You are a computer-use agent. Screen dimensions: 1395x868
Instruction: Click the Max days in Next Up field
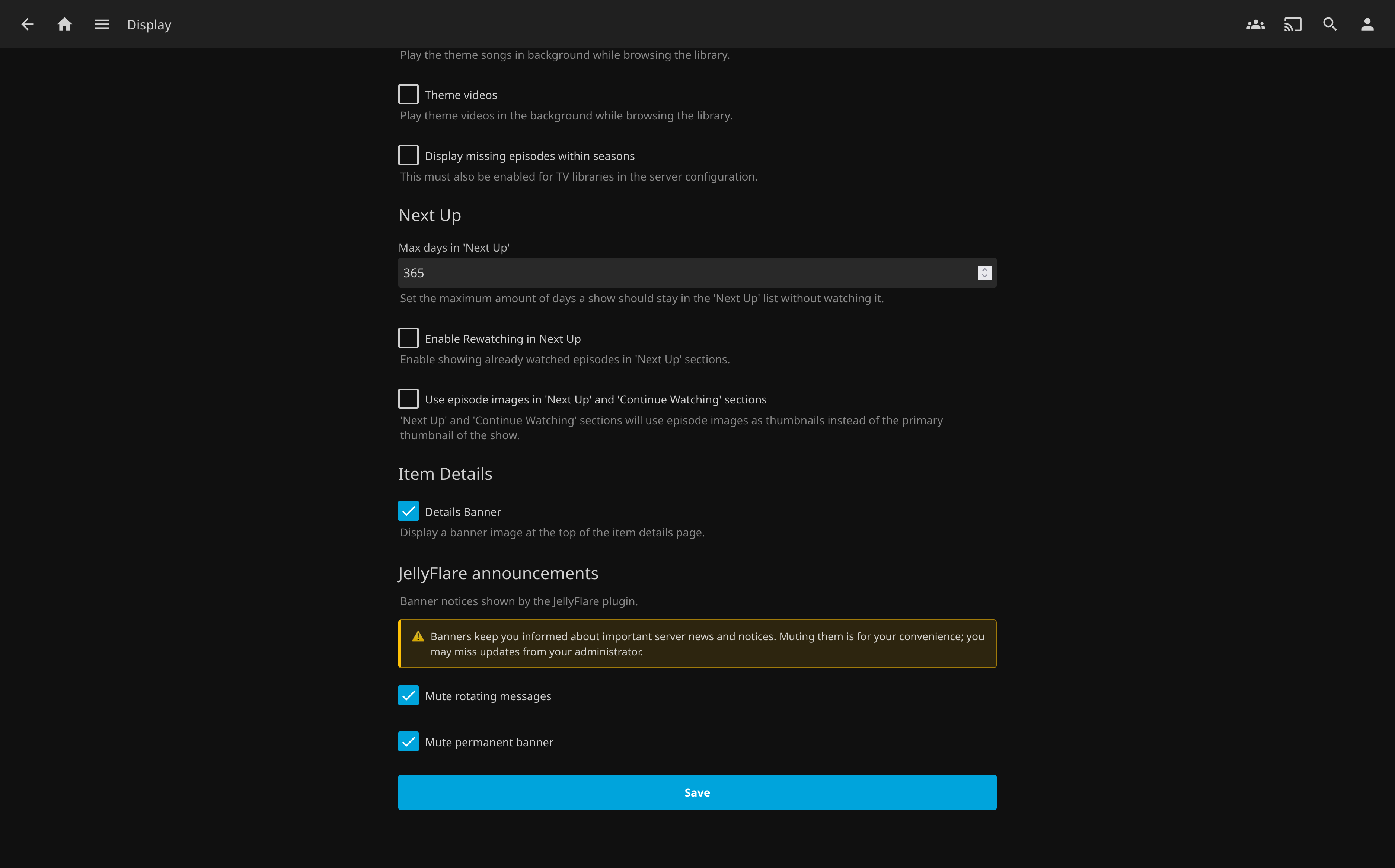pyautogui.click(x=697, y=273)
